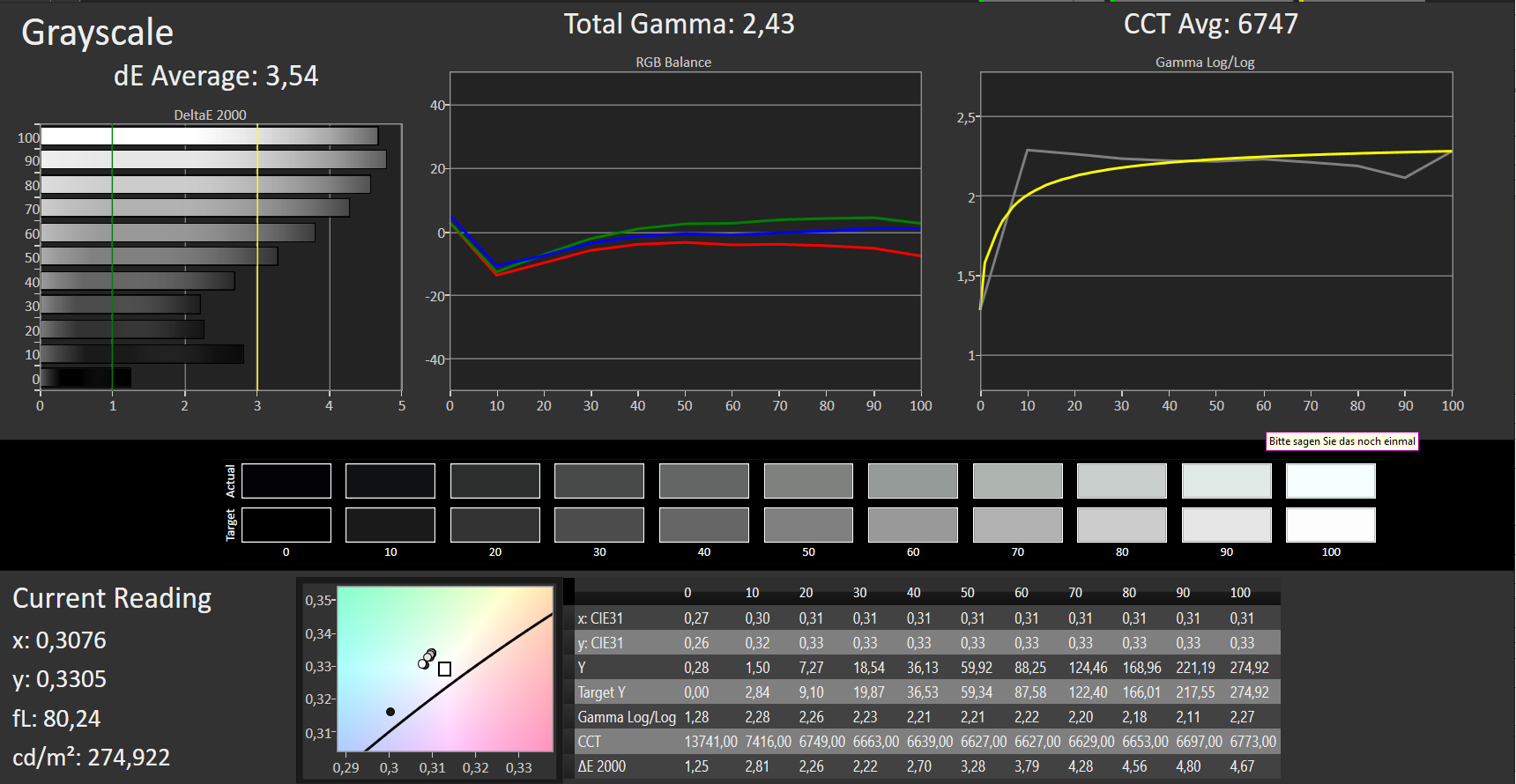The height and width of the screenshot is (784, 1516).
Task: Click the Y value 221,19 in the table
Action: [1195, 668]
